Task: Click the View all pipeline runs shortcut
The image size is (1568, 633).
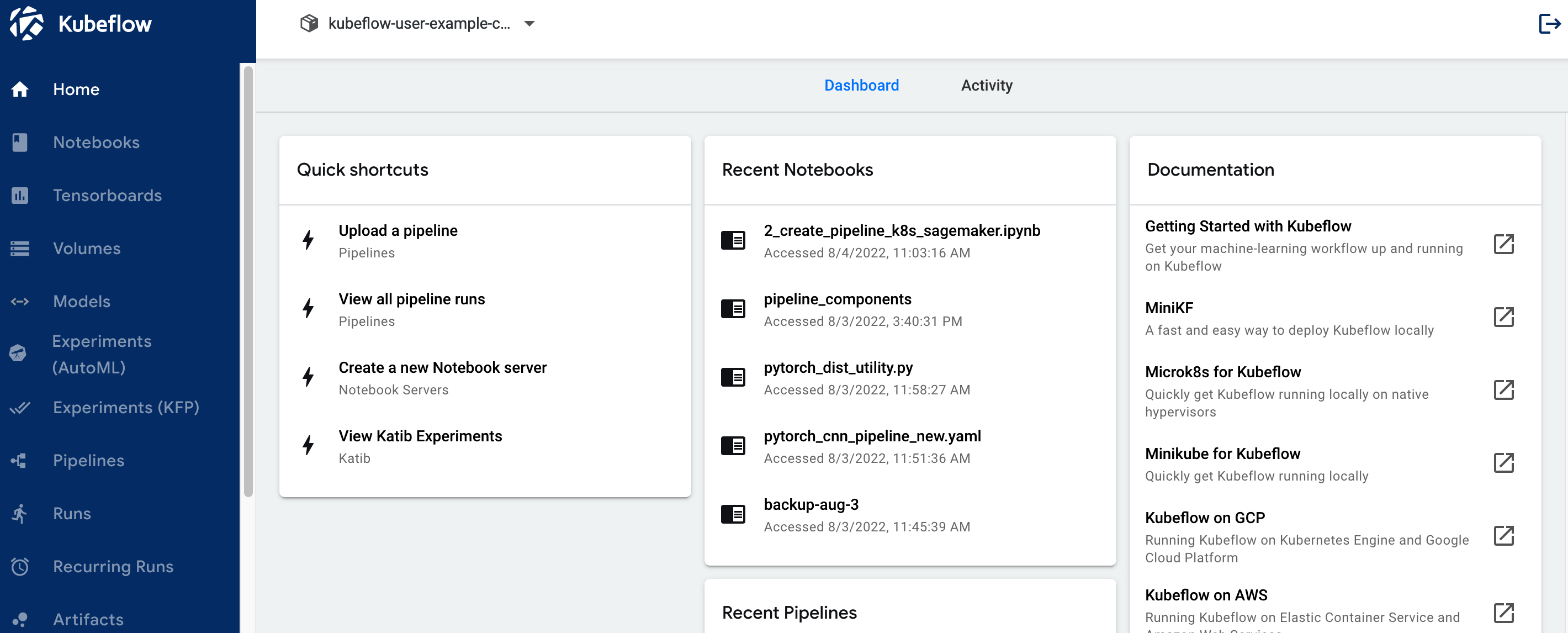Action: pyautogui.click(x=485, y=309)
